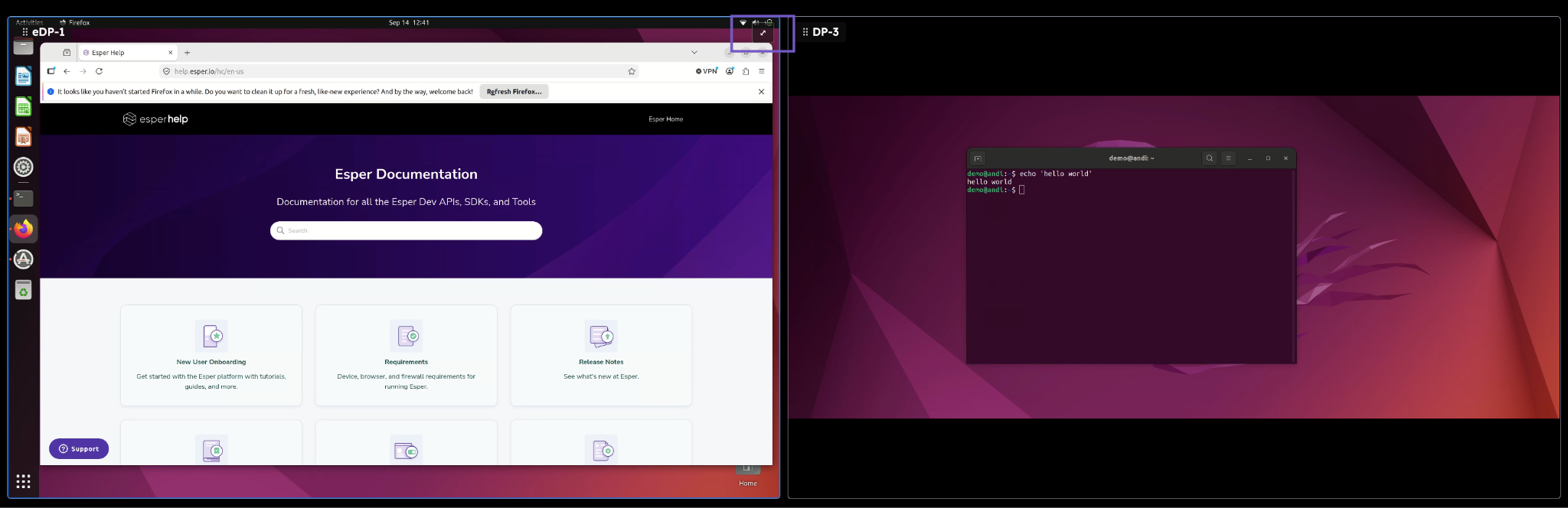Click the site security shield icon
The height and width of the screenshot is (508, 1568).
coord(166,71)
